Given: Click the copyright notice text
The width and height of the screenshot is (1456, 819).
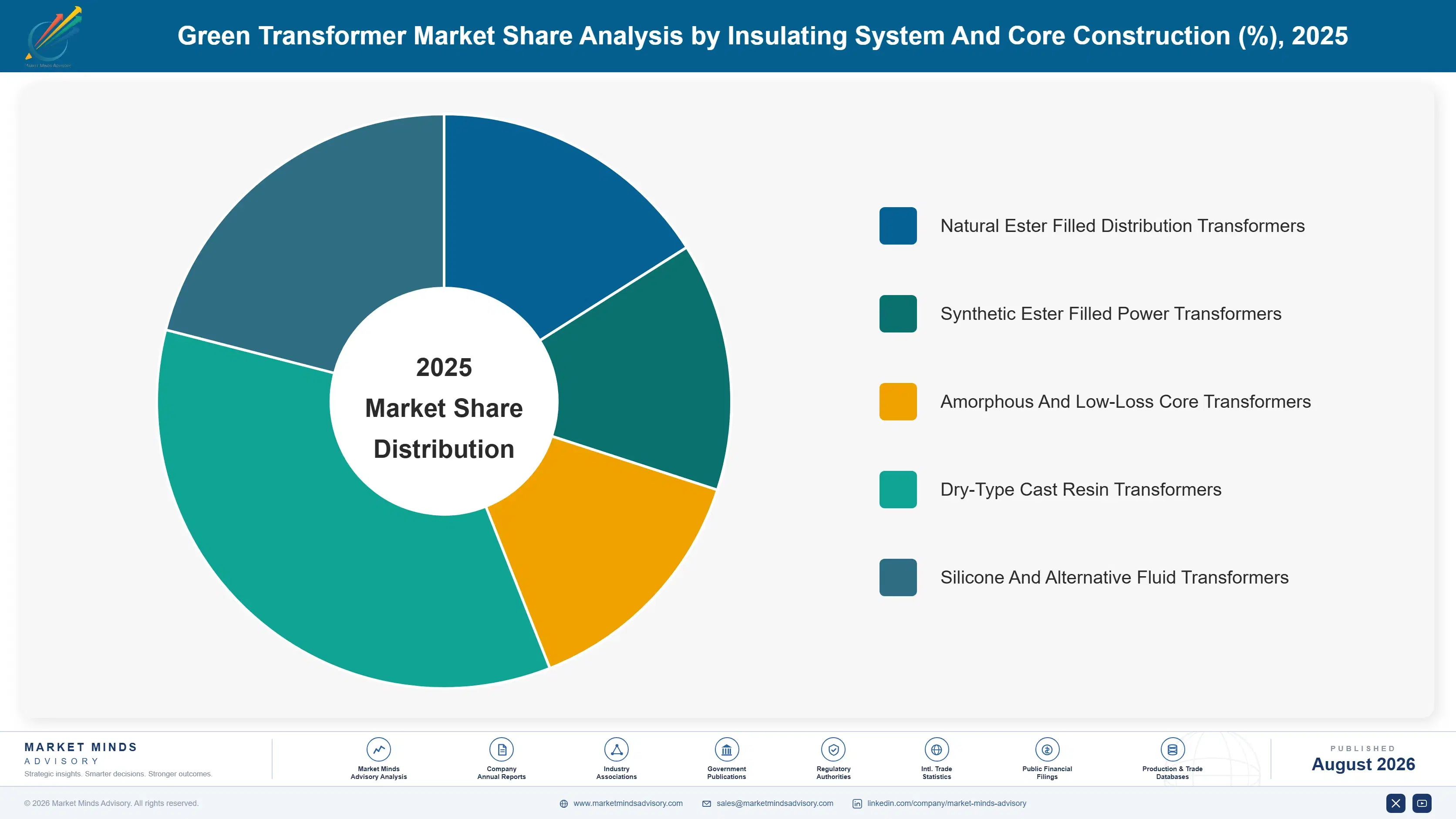Looking at the screenshot, I should click(111, 803).
